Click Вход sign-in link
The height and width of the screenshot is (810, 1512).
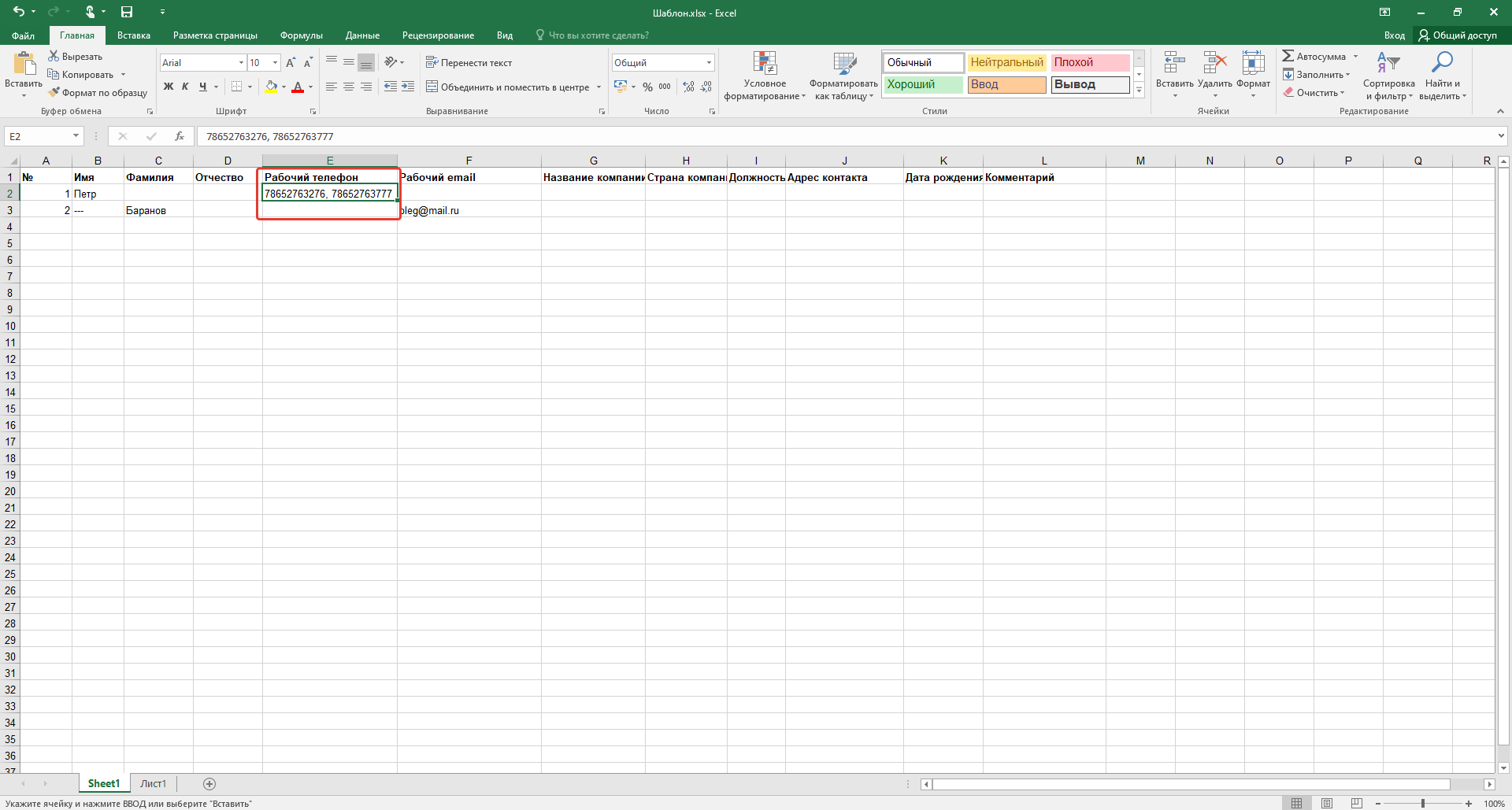pyautogui.click(x=1395, y=35)
